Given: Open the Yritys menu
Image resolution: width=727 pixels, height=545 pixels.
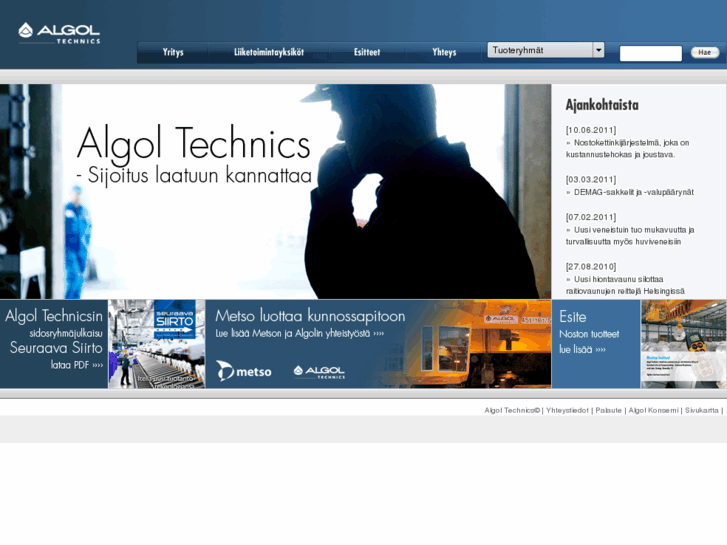Looking at the screenshot, I should pos(173,52).
